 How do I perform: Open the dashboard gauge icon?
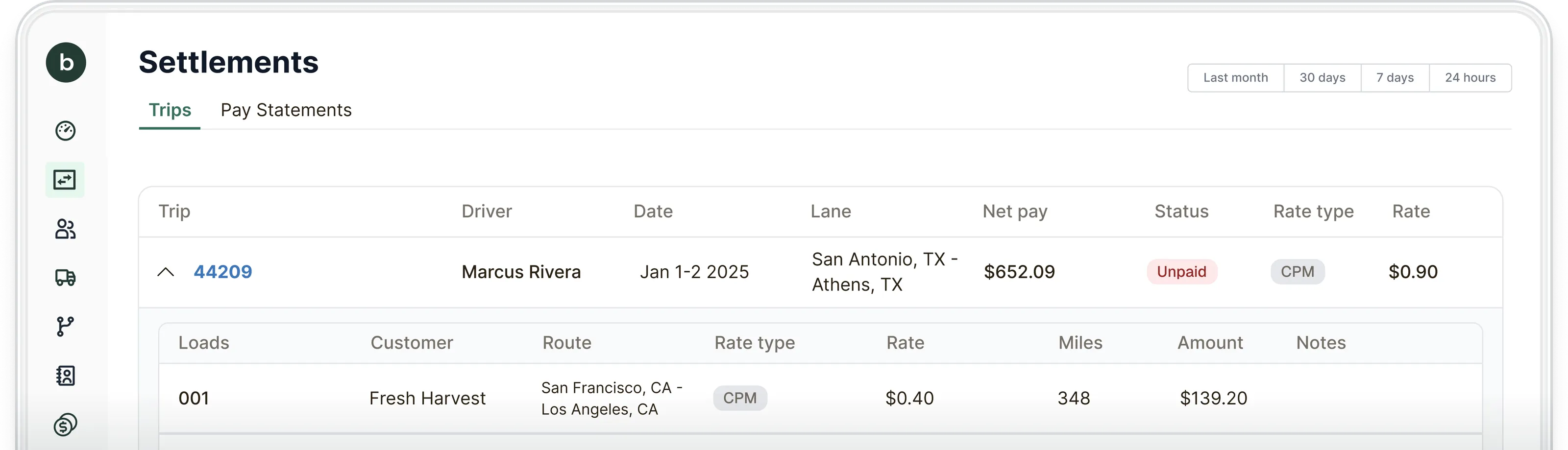(x=65, y=131)
